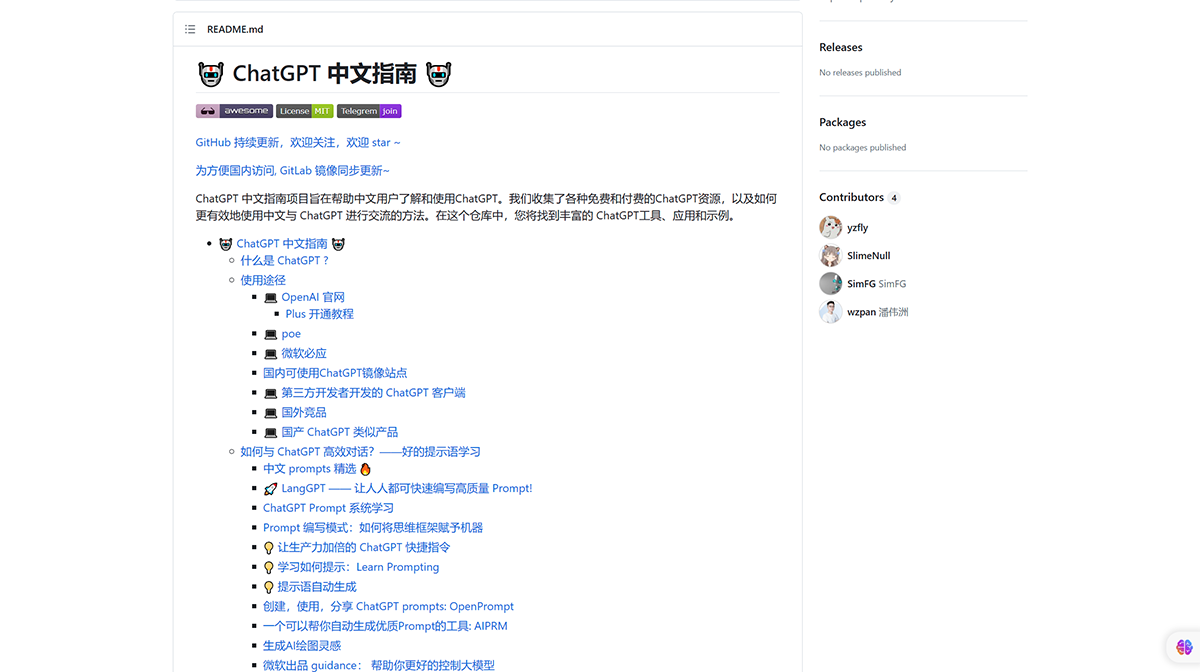Click the README table of contents icon
1200x672 pixels.
tap(190, 29)
